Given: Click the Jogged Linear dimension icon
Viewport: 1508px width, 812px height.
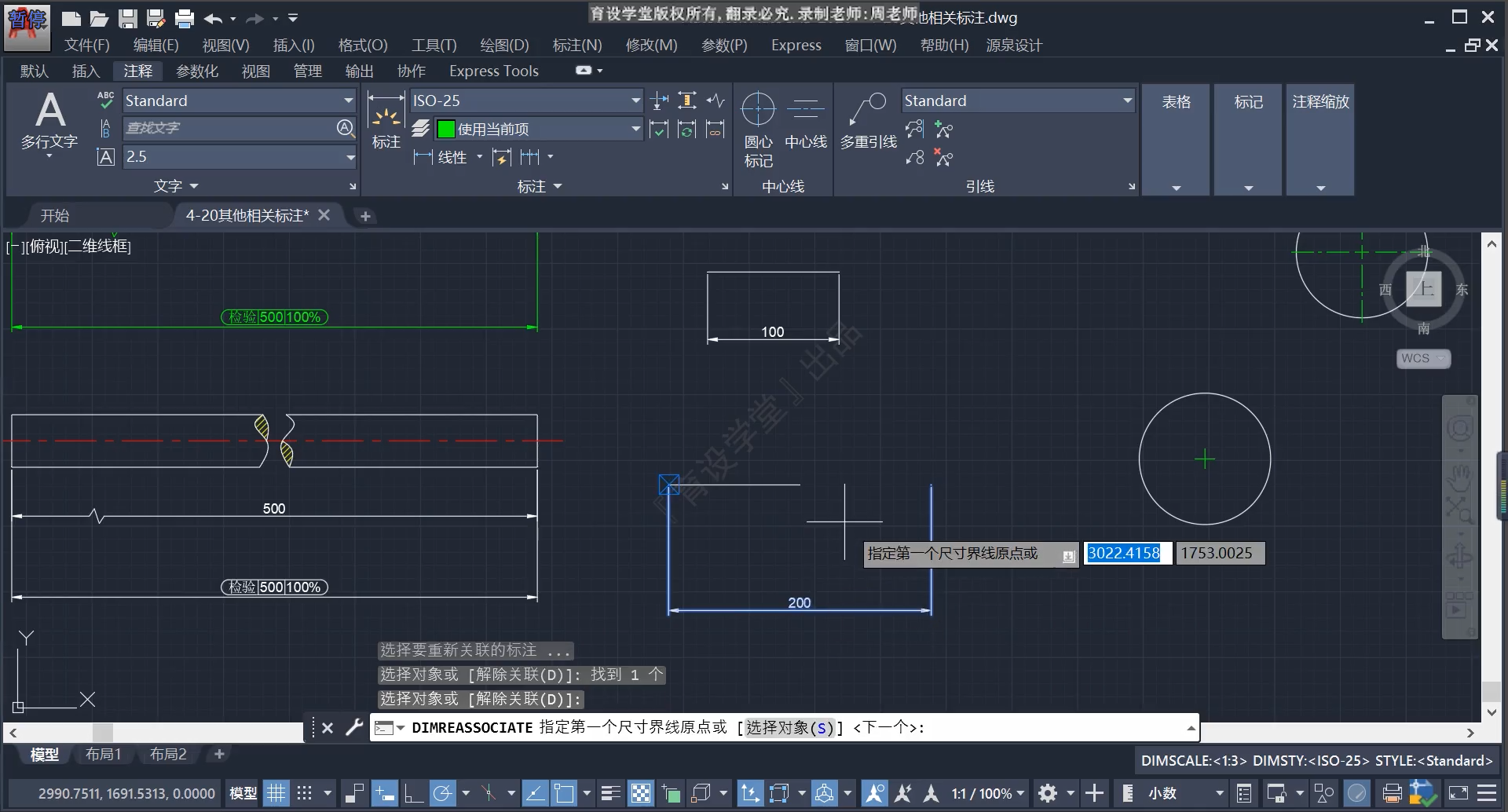Looking at the screenshot, I should (x=715, y=101).
